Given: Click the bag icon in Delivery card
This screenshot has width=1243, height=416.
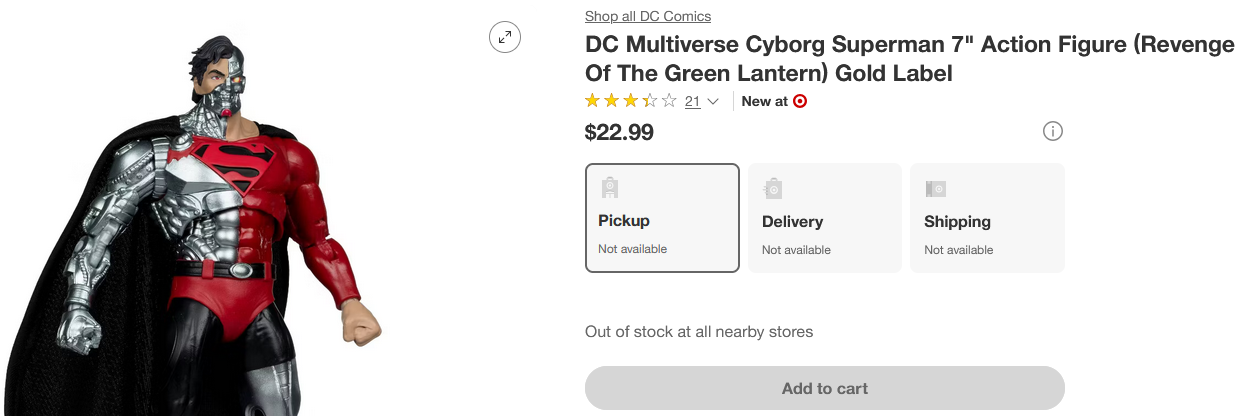Looking at the screenshot, I should tap(772, 188).
